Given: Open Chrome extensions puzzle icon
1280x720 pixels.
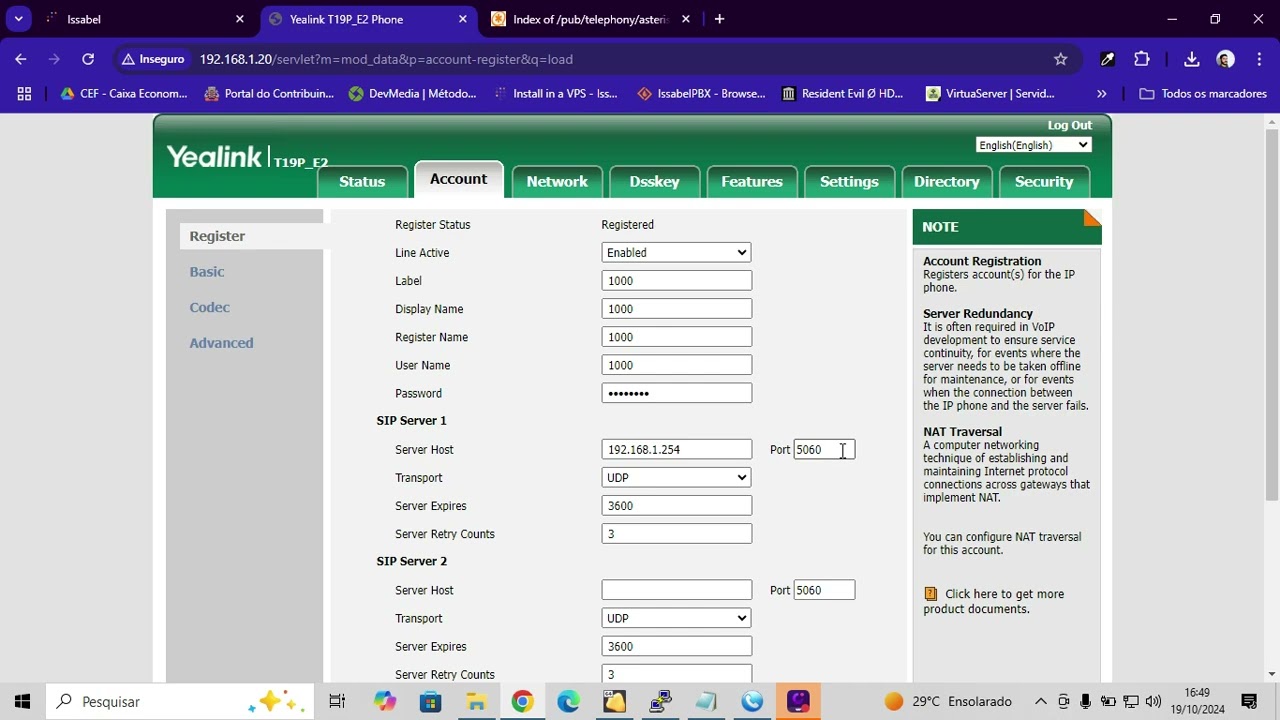Looking at the screenshot, I should point(1142,59).
